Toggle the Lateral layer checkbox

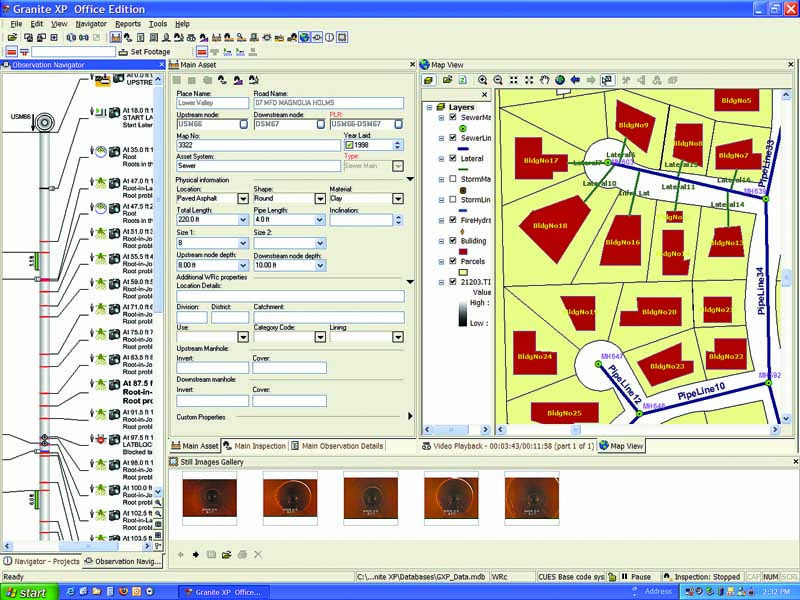pos(453,158)
